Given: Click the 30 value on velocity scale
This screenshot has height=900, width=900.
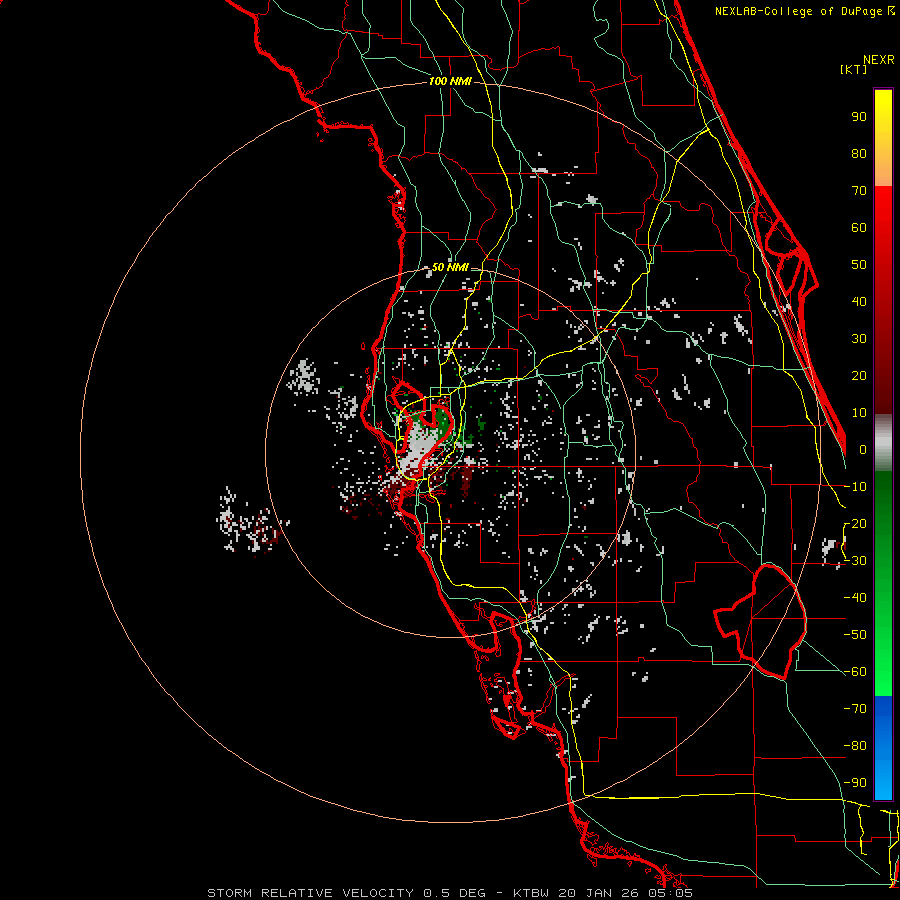Looking at the screenshot, I should 859,339.
